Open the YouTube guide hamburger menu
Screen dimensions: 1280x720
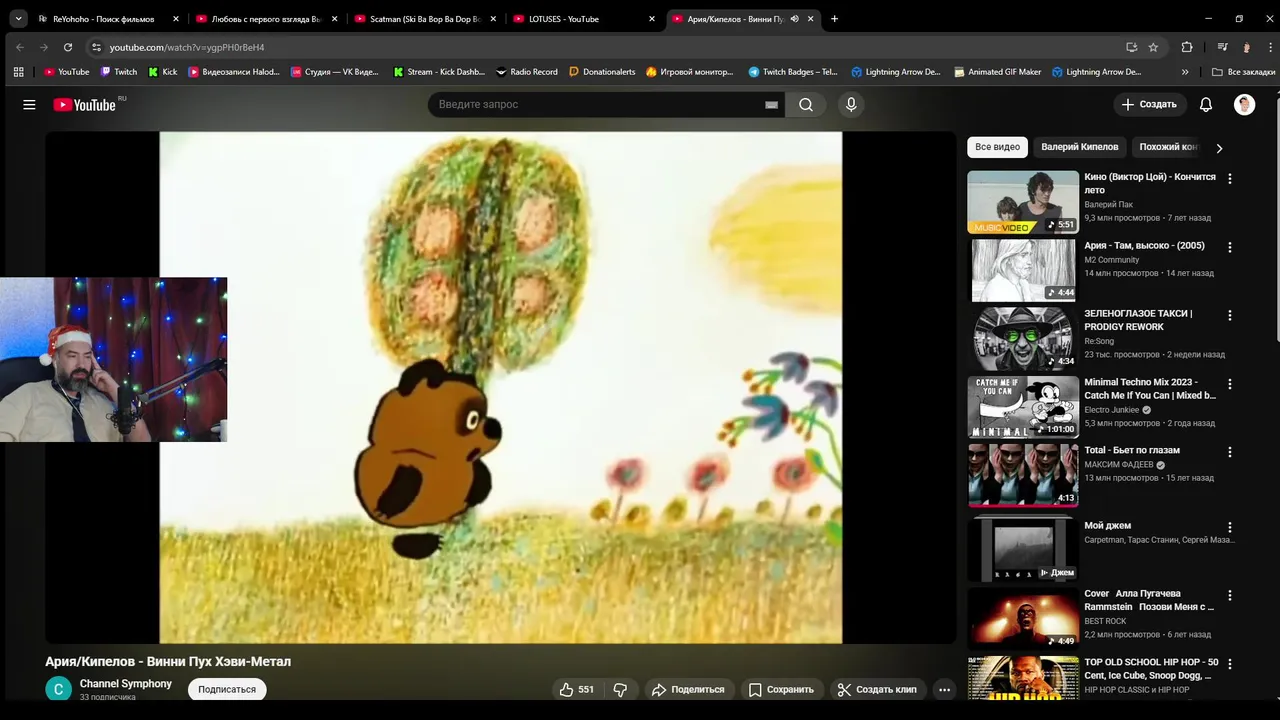pos(29,104)
